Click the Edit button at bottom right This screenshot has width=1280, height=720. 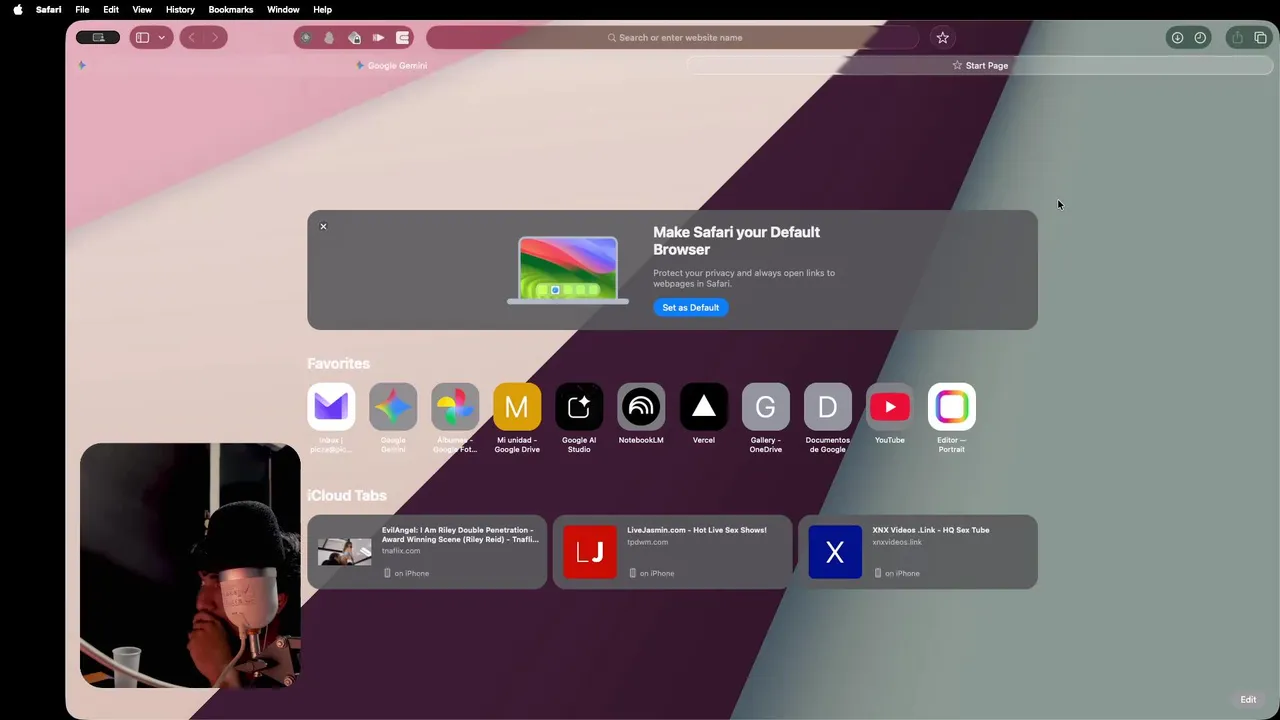point(1248,700)
